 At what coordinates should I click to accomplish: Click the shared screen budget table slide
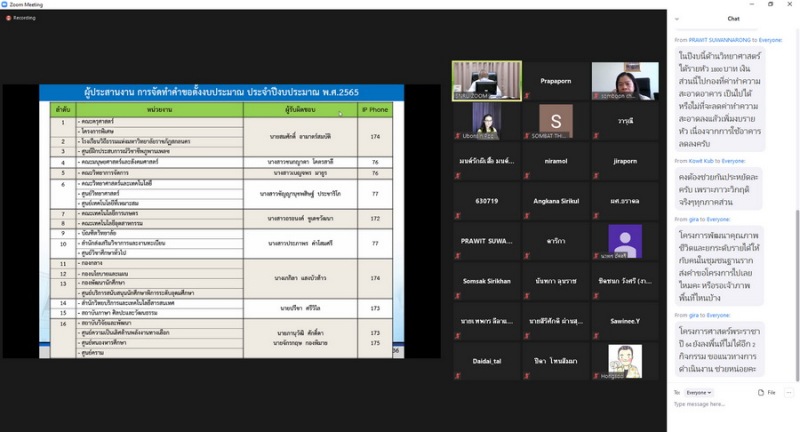pyautogui.click(x=221, y=221)
